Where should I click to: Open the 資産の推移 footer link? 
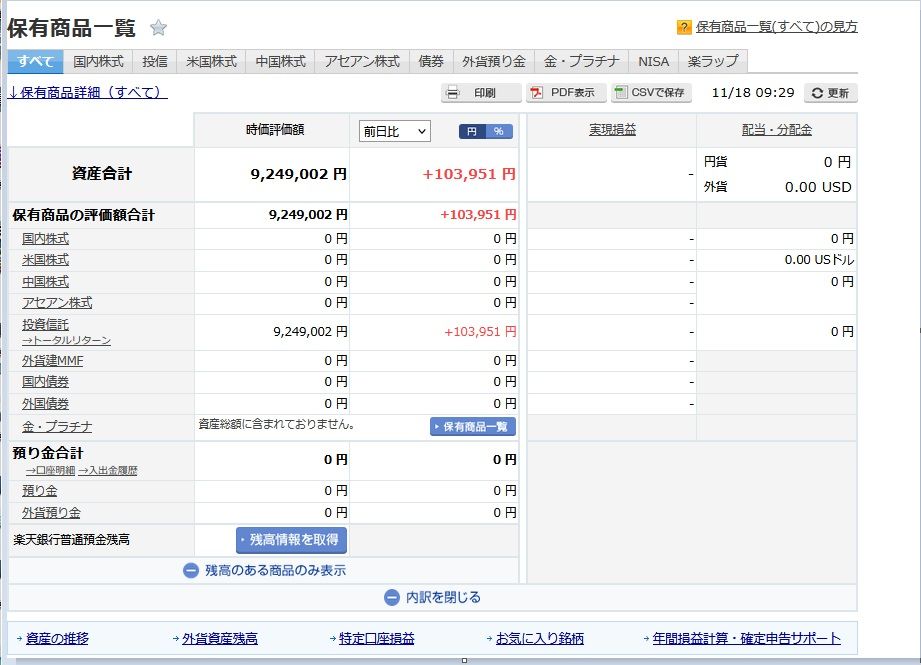[x=57, y=639]
